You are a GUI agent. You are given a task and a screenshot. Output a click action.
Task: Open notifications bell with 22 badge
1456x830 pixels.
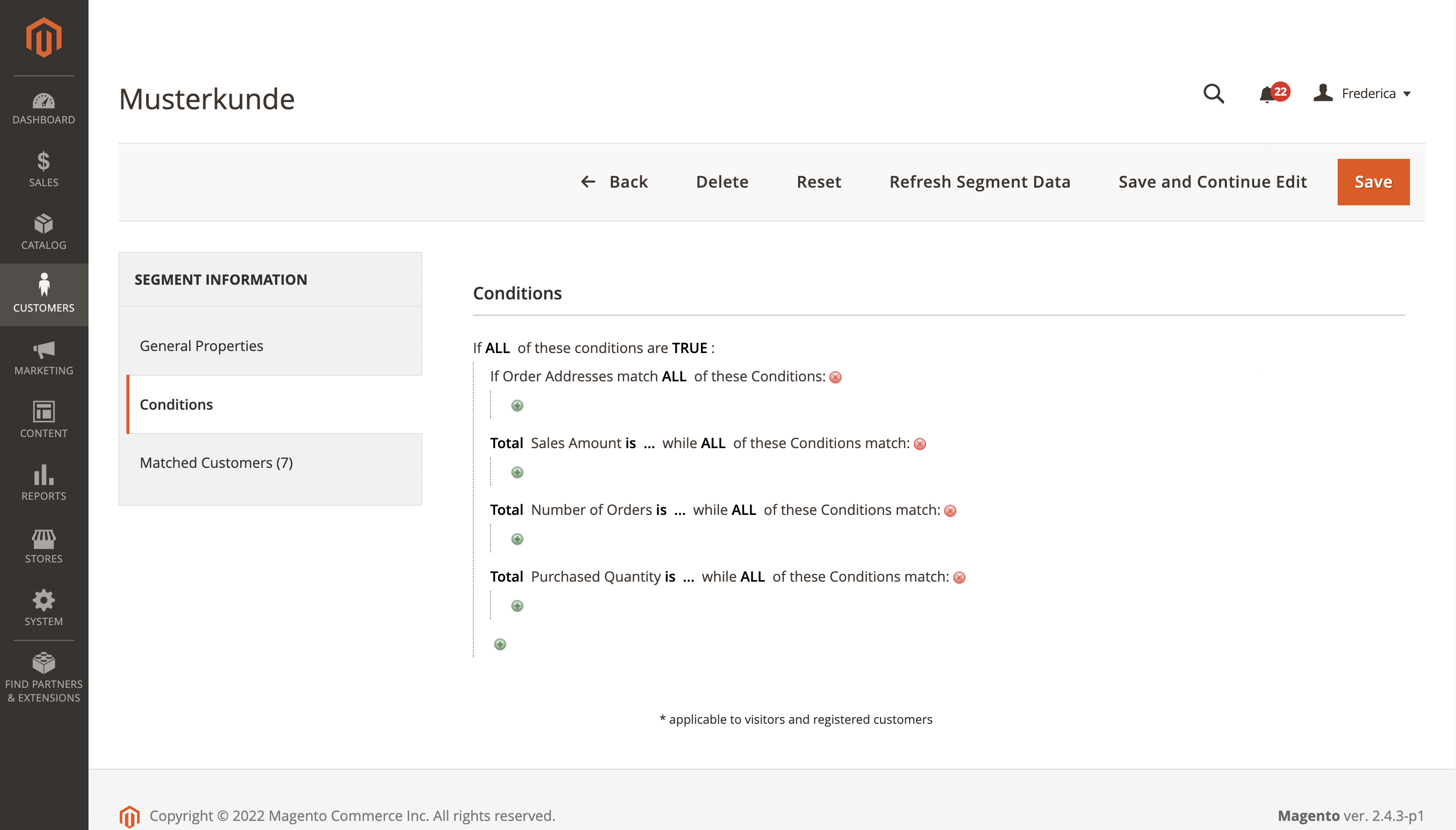1273,94
